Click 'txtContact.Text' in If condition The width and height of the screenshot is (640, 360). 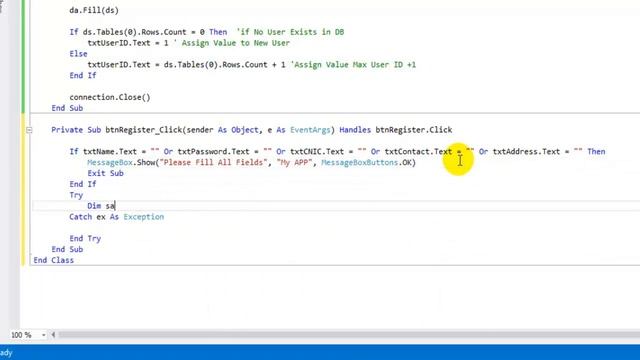tap(418, 151)
